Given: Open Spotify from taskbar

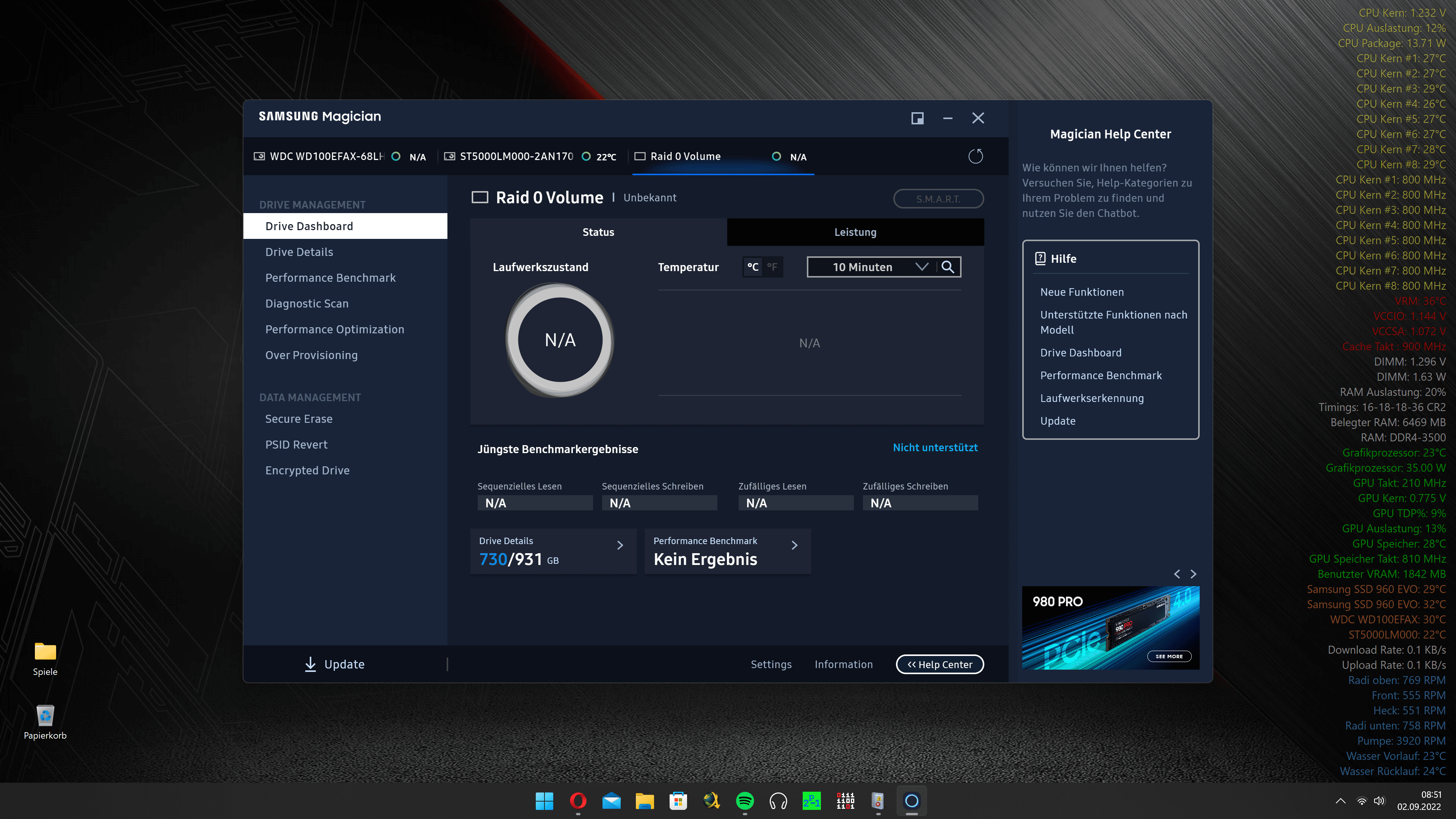Looking at the screenshot, I should pyautogui.click(x=745, y=801).
